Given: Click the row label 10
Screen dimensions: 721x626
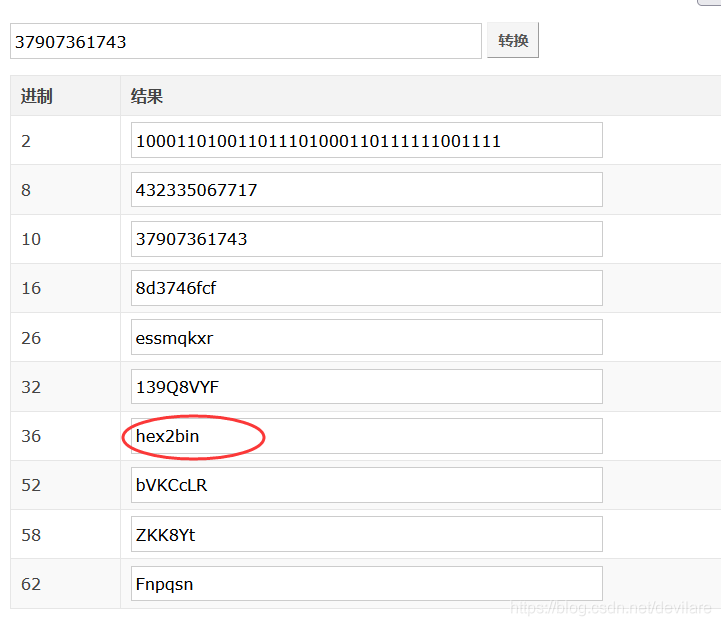Looking at the screenshot, I should point(31,239).
